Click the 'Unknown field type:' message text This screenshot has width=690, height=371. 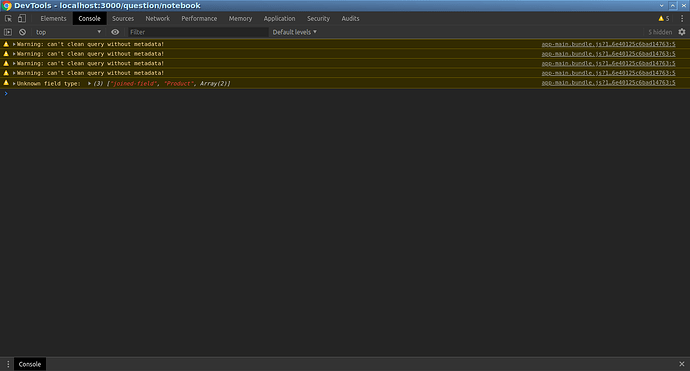[49, 84]
